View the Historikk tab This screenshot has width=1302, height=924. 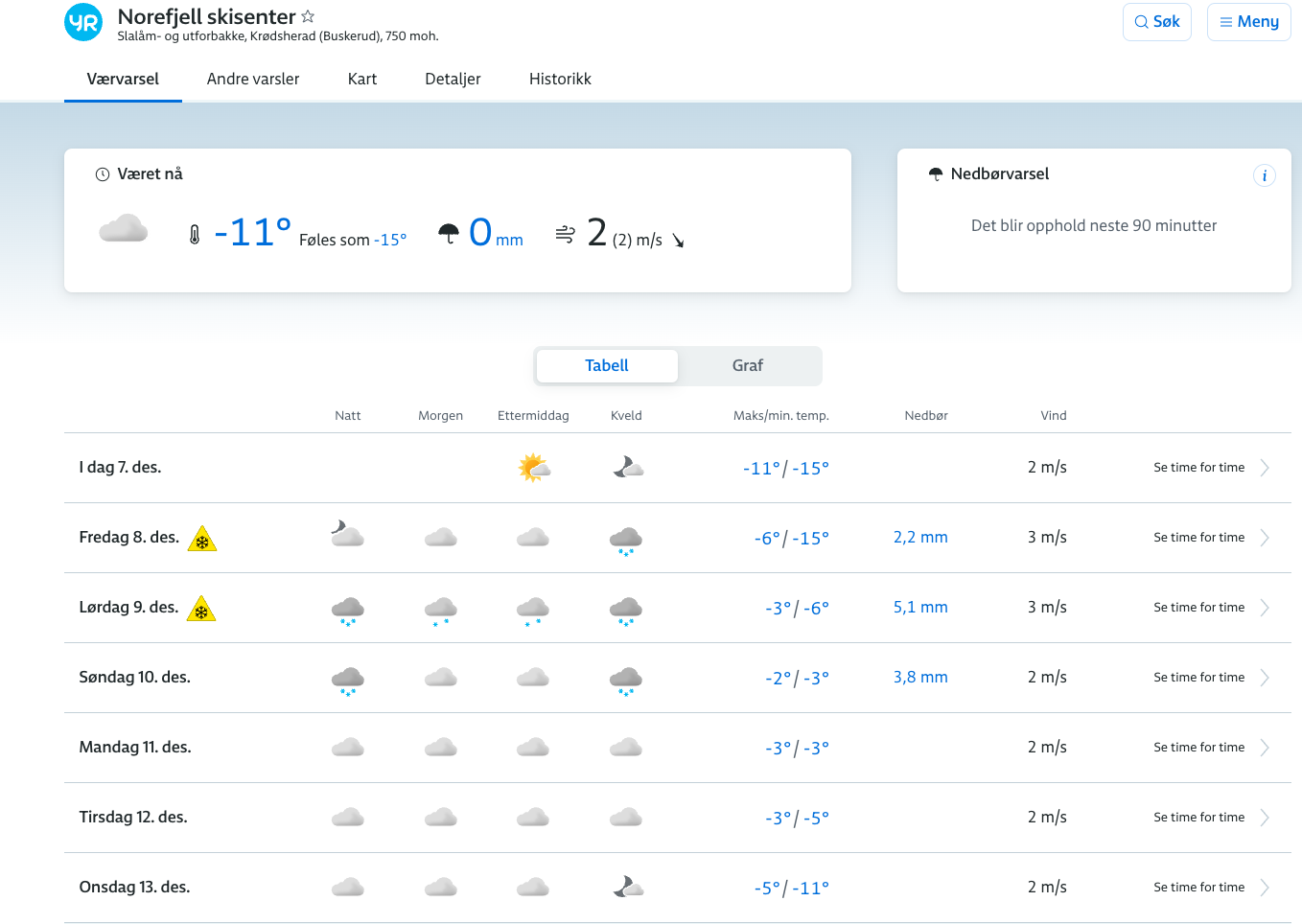tap(560, 80)
